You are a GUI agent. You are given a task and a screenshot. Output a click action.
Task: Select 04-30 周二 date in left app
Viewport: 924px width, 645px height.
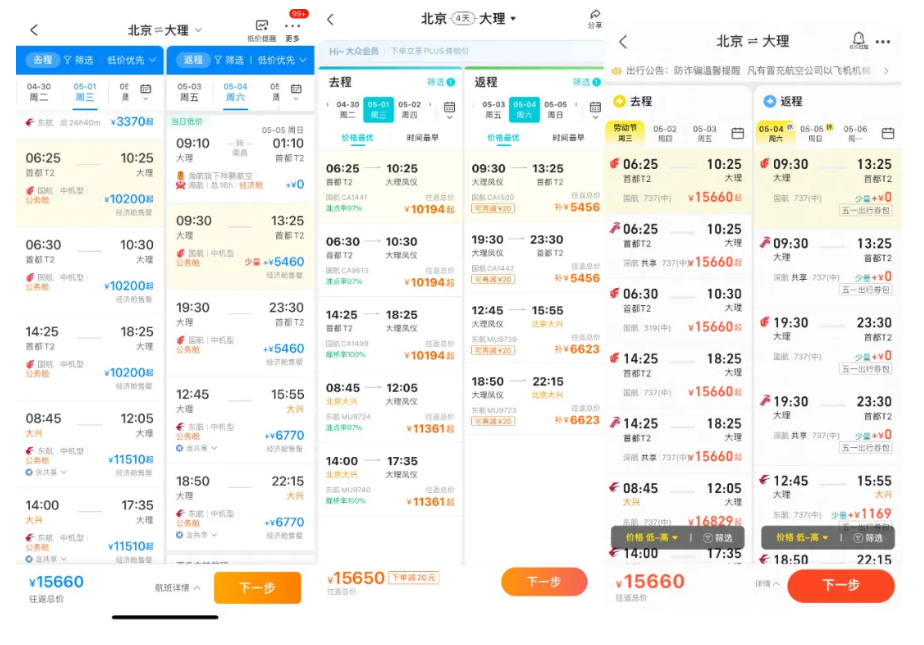pyautogui.click(x=39, y=92)
